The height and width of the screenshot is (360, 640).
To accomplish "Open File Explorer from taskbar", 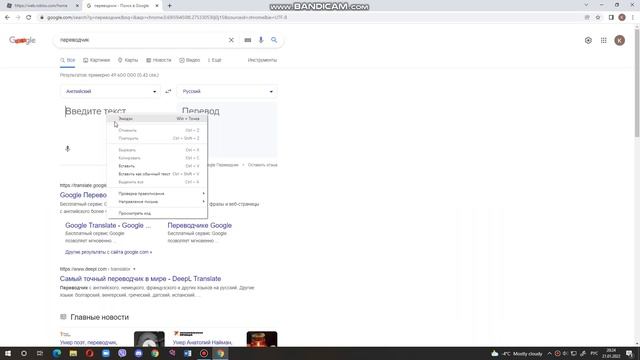I will [73, 353].
